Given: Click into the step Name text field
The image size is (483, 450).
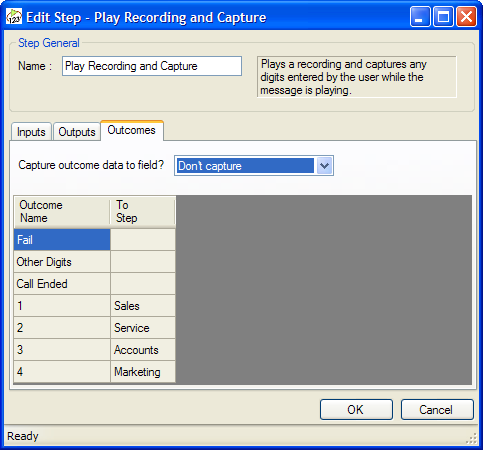Looking at the screenshot, I should pos(152,66).
